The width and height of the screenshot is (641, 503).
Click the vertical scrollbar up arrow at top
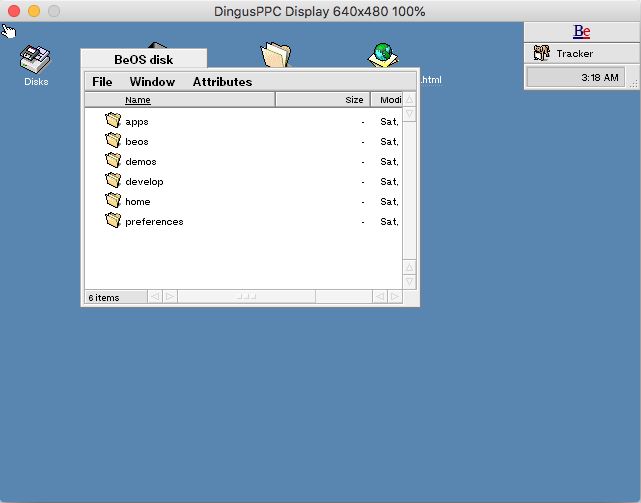409,100
